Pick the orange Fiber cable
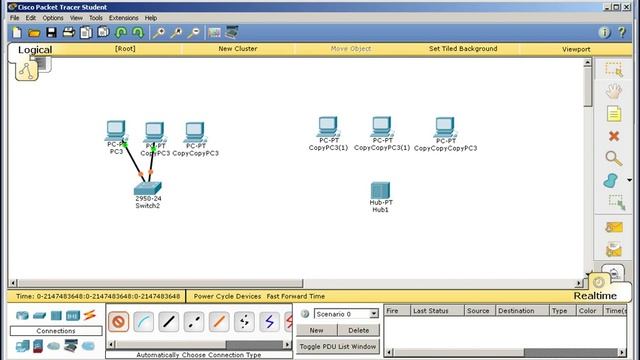Screen dimensions: 640x360 (x=219, y=322)
